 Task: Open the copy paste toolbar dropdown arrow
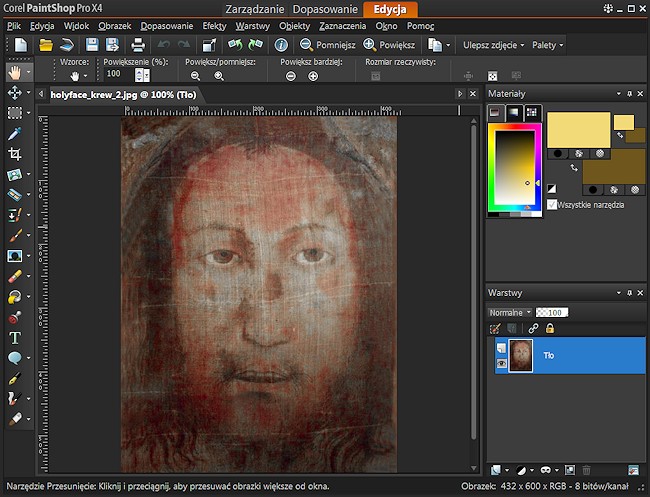point(448,45)
